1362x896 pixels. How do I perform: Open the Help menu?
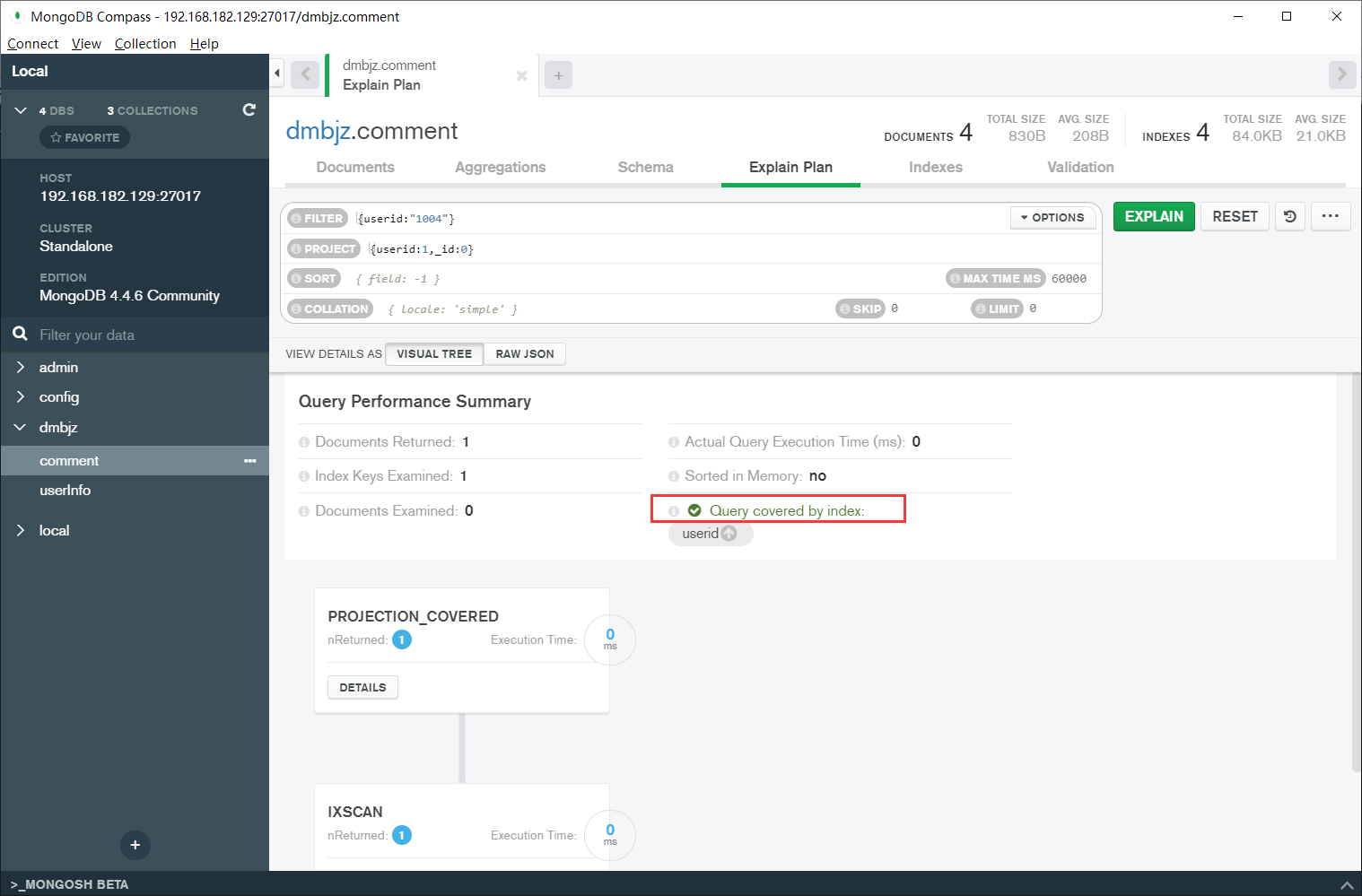tap(205, 43)
